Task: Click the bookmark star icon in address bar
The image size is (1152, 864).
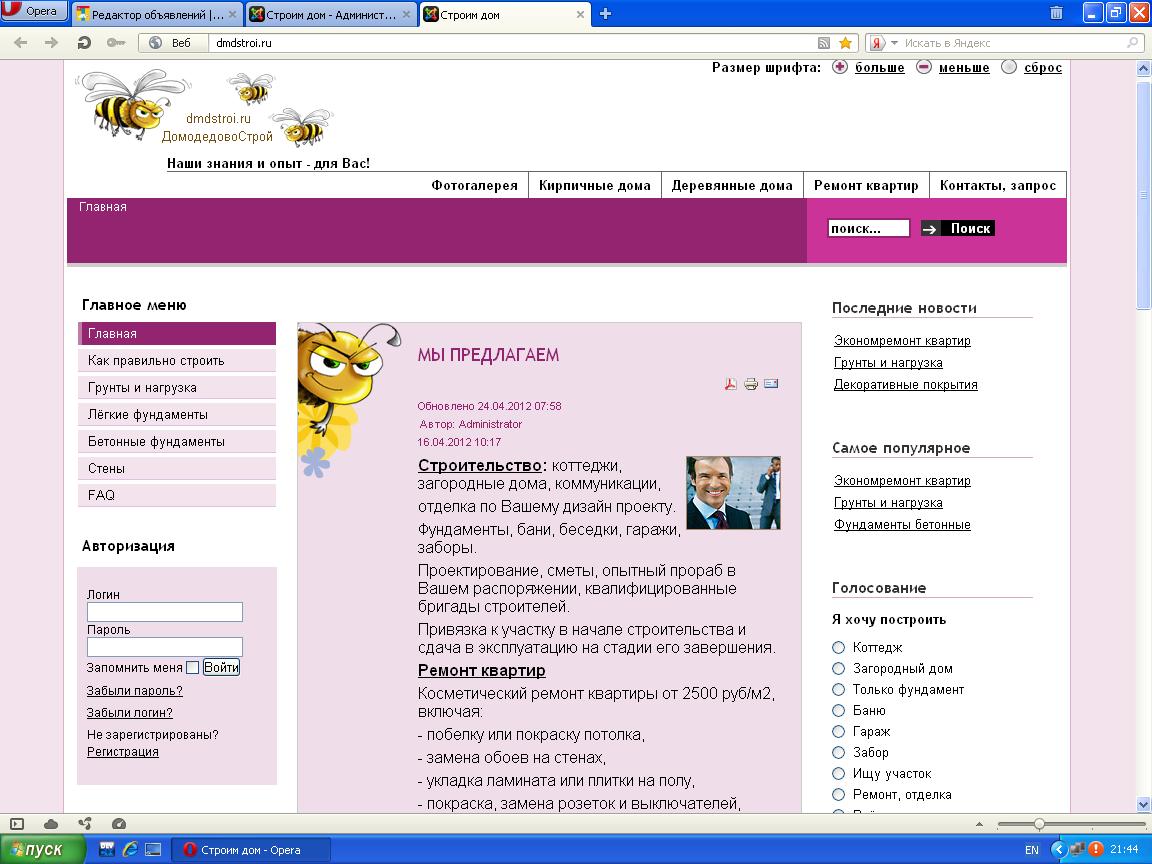Action: click(x=845, y=43)
